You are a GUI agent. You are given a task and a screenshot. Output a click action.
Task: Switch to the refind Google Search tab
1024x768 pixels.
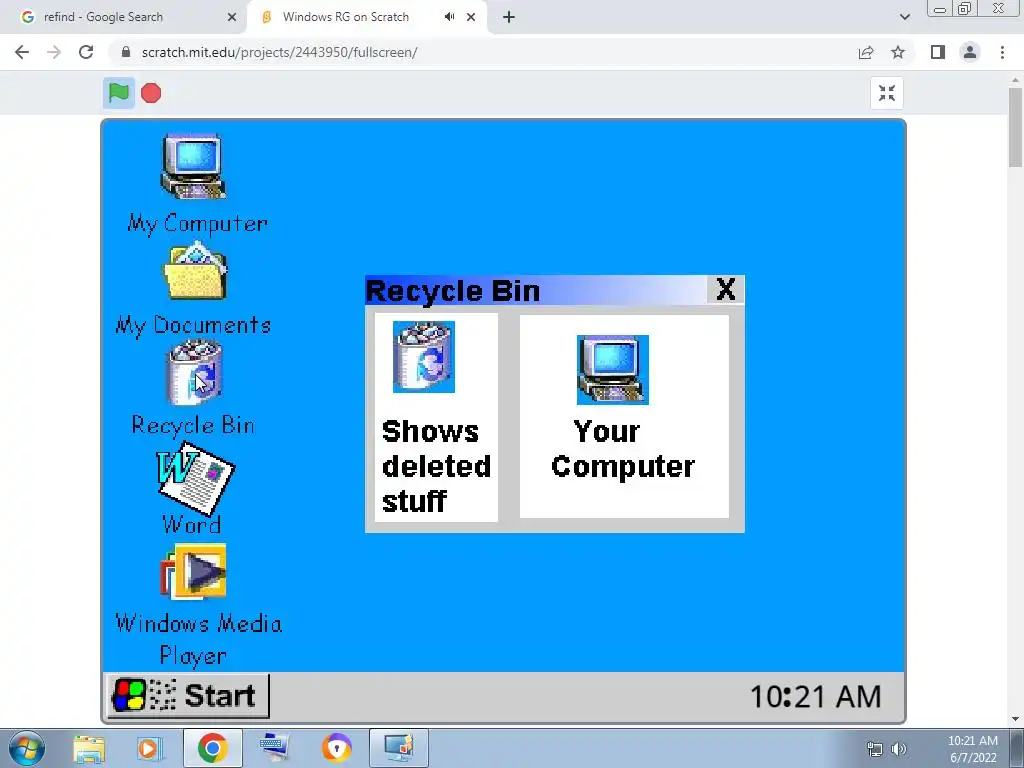[x=123, y=17]
